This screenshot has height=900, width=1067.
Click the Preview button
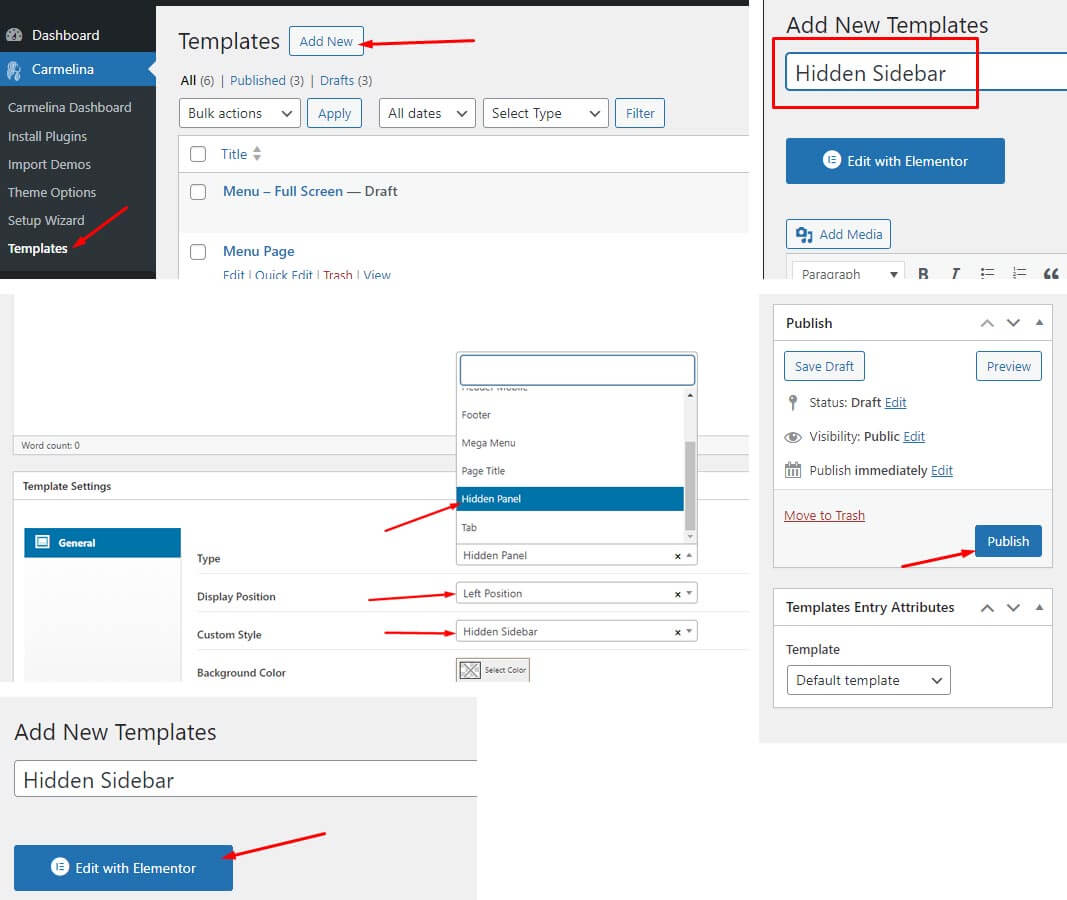click(1008, 366)
